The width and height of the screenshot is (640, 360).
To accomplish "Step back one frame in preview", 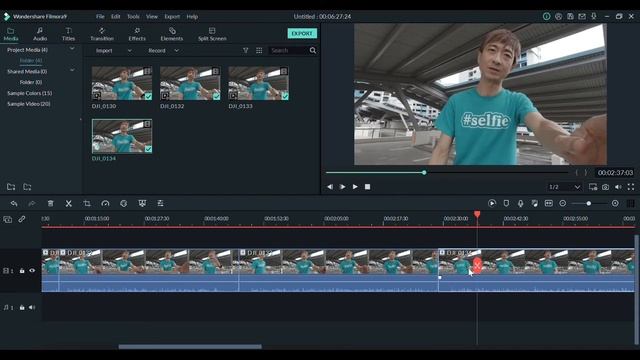I will [330, 187].
